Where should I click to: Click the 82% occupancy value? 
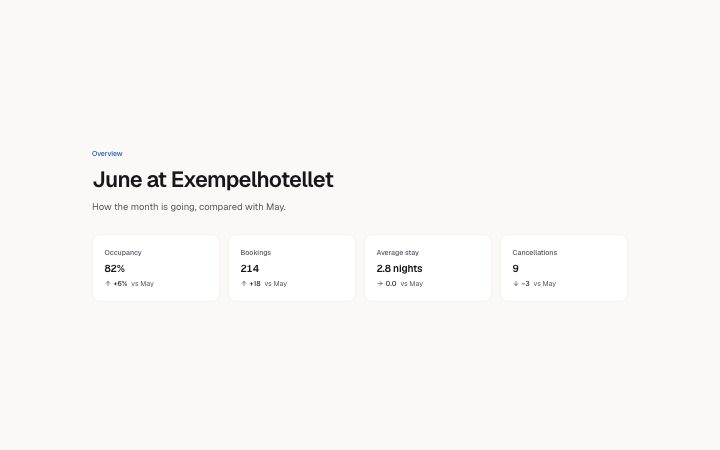(114, 269)
